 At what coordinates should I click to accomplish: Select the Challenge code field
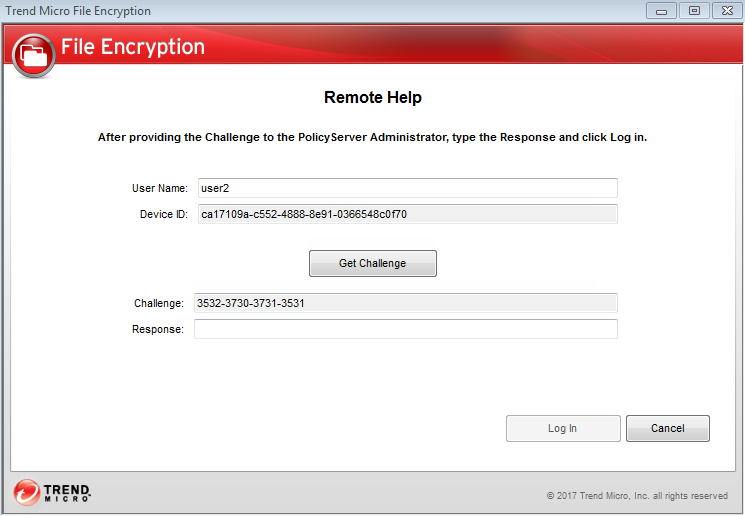tap(405, 303)
